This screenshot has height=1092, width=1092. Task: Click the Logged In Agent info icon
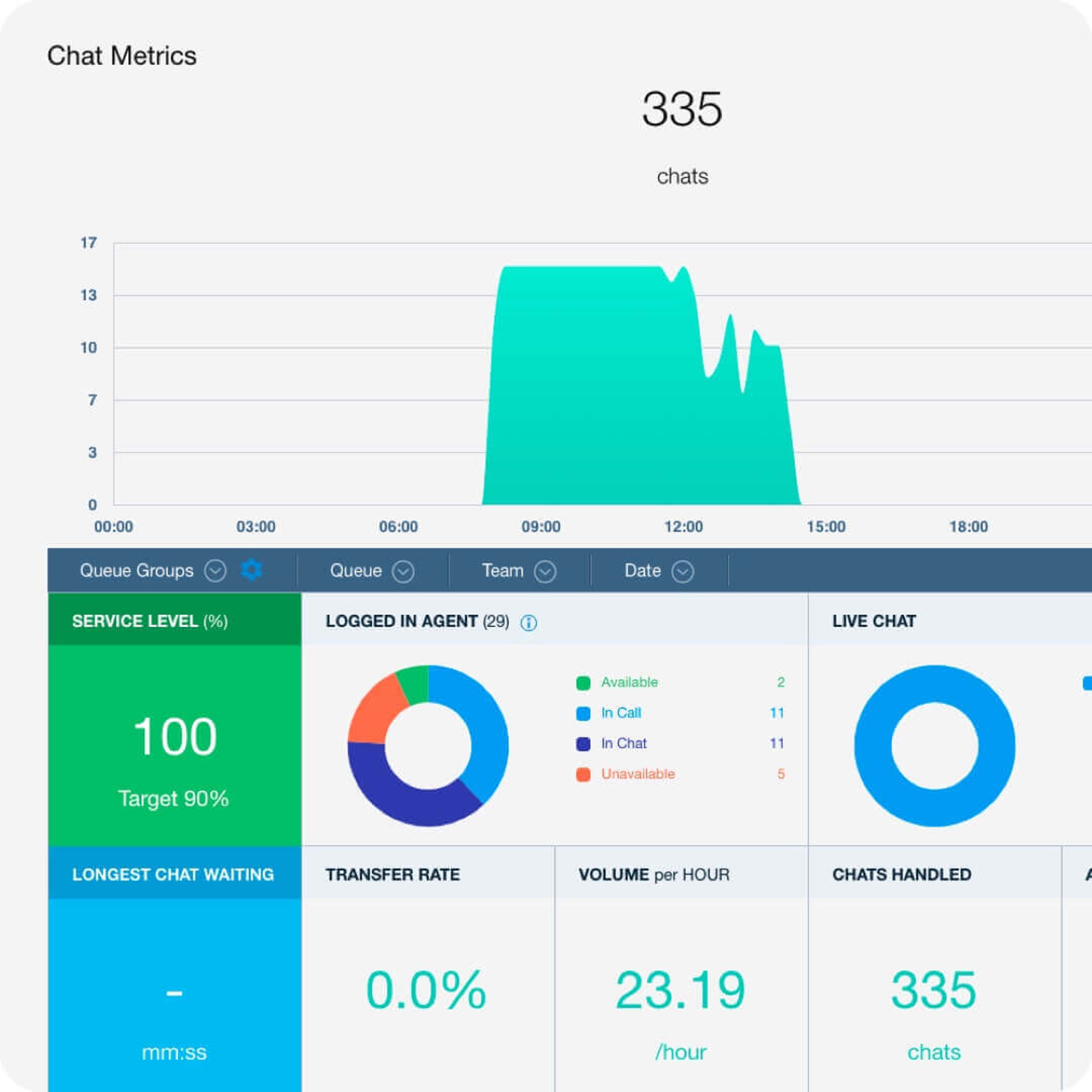click(528, 623)
